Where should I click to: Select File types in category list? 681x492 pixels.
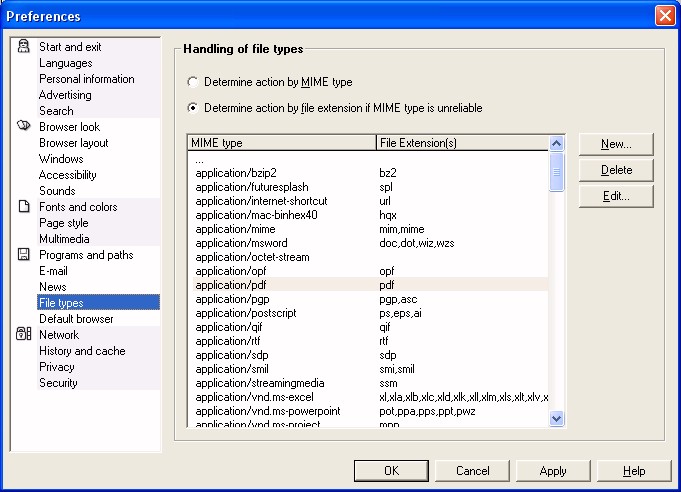click(98, 303)
